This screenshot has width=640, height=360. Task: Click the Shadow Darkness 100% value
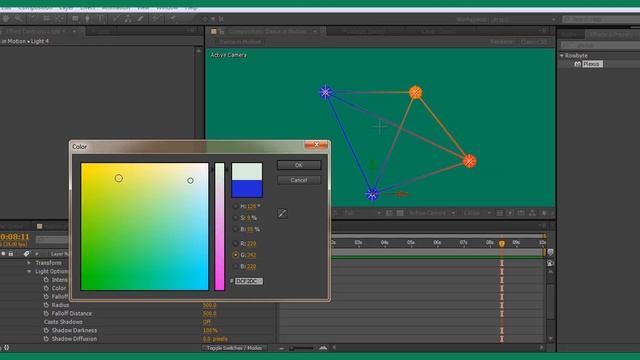tap(210, 331)
